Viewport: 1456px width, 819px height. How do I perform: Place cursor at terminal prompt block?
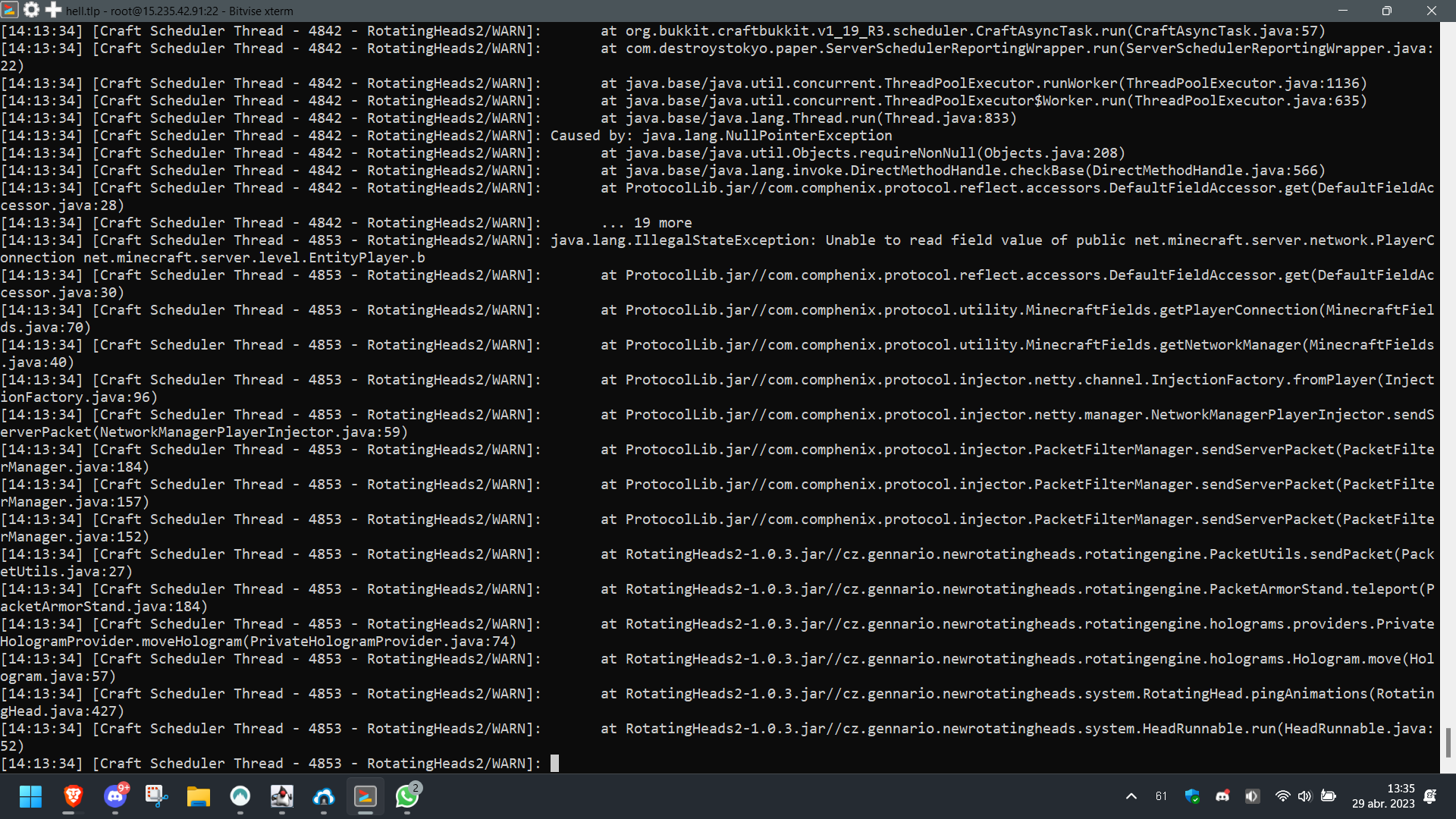coord(554,763)
